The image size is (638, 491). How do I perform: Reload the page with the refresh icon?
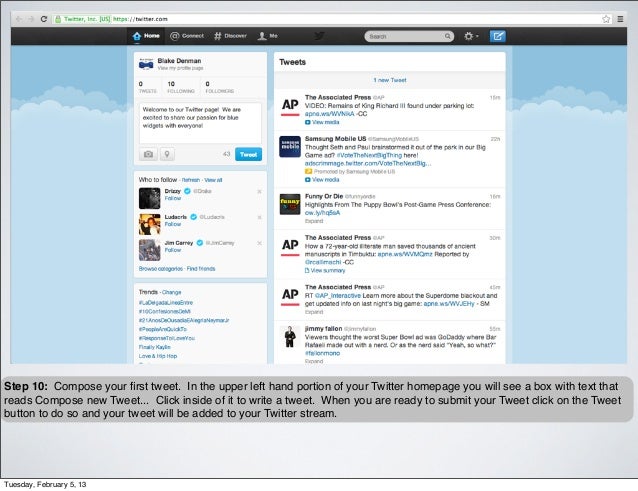tap(44, 19)
